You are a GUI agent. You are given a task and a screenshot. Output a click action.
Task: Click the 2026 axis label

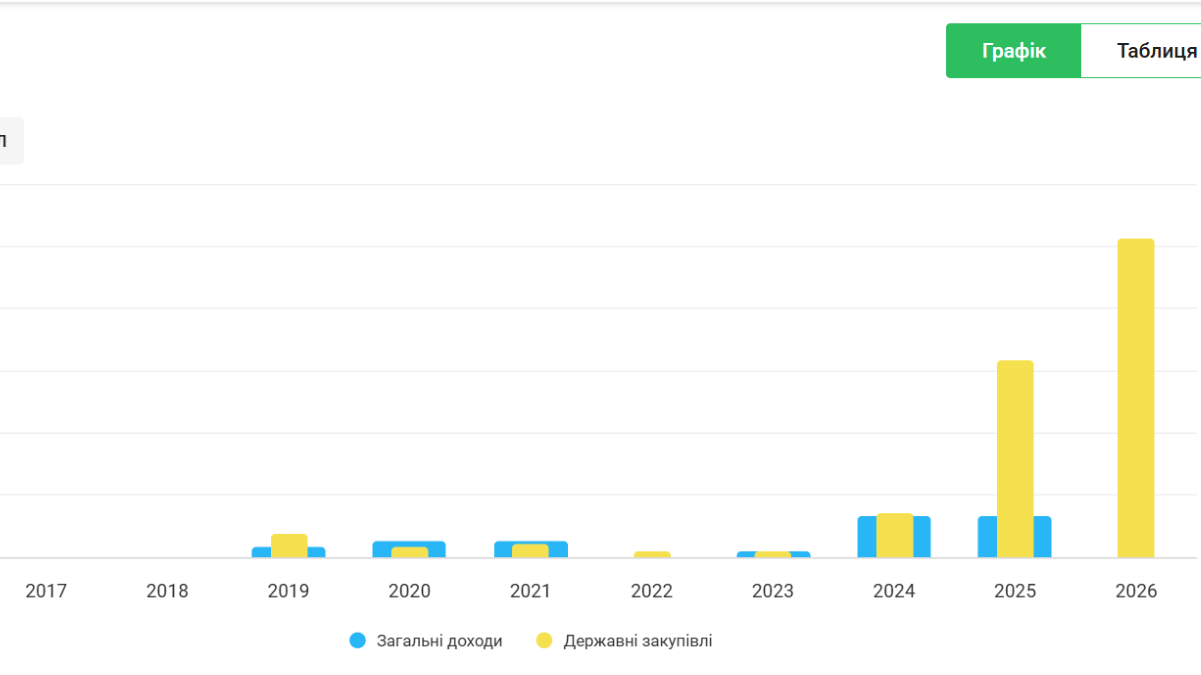tap(1136, 591)
